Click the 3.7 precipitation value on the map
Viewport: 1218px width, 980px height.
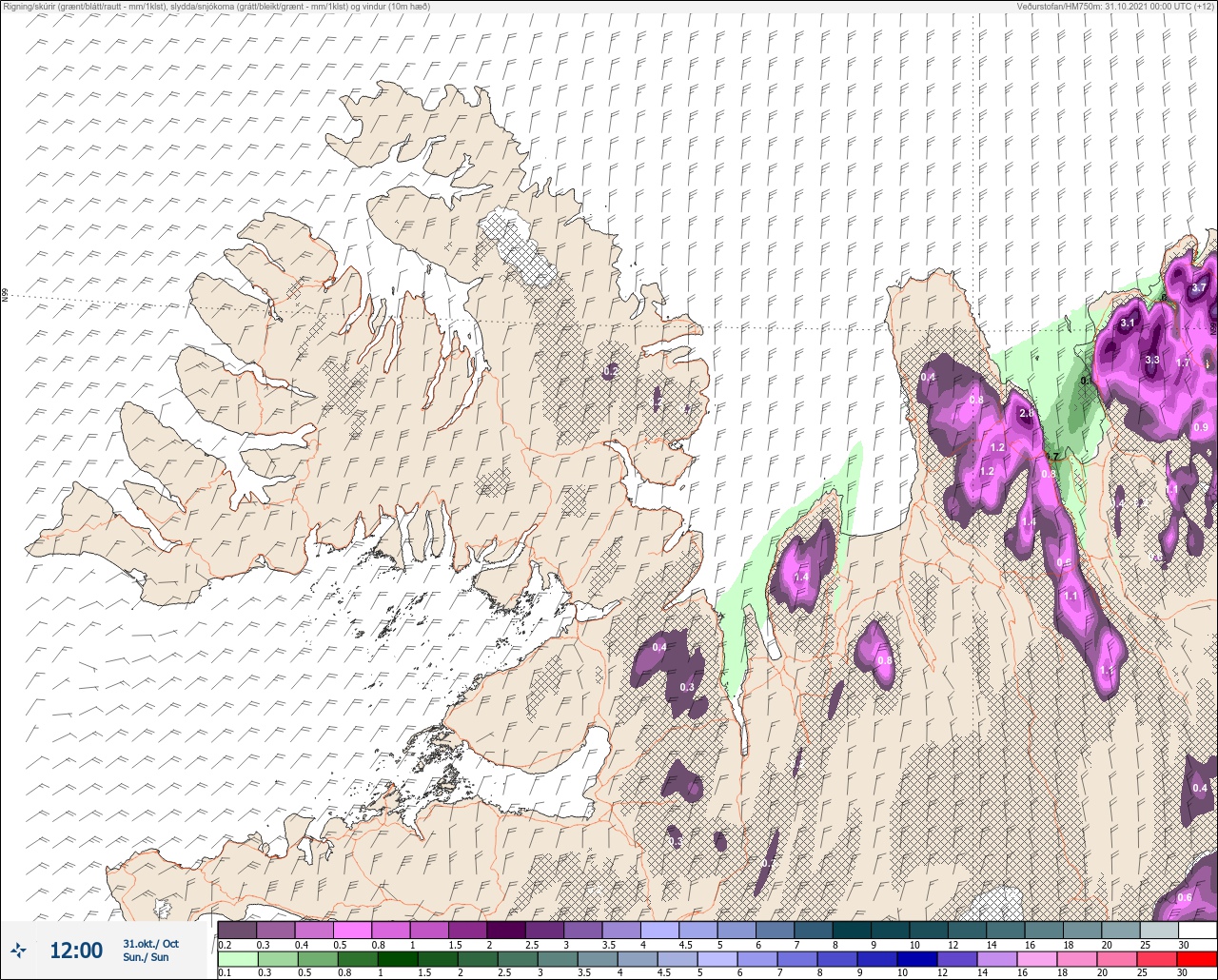click(1198, 288)
